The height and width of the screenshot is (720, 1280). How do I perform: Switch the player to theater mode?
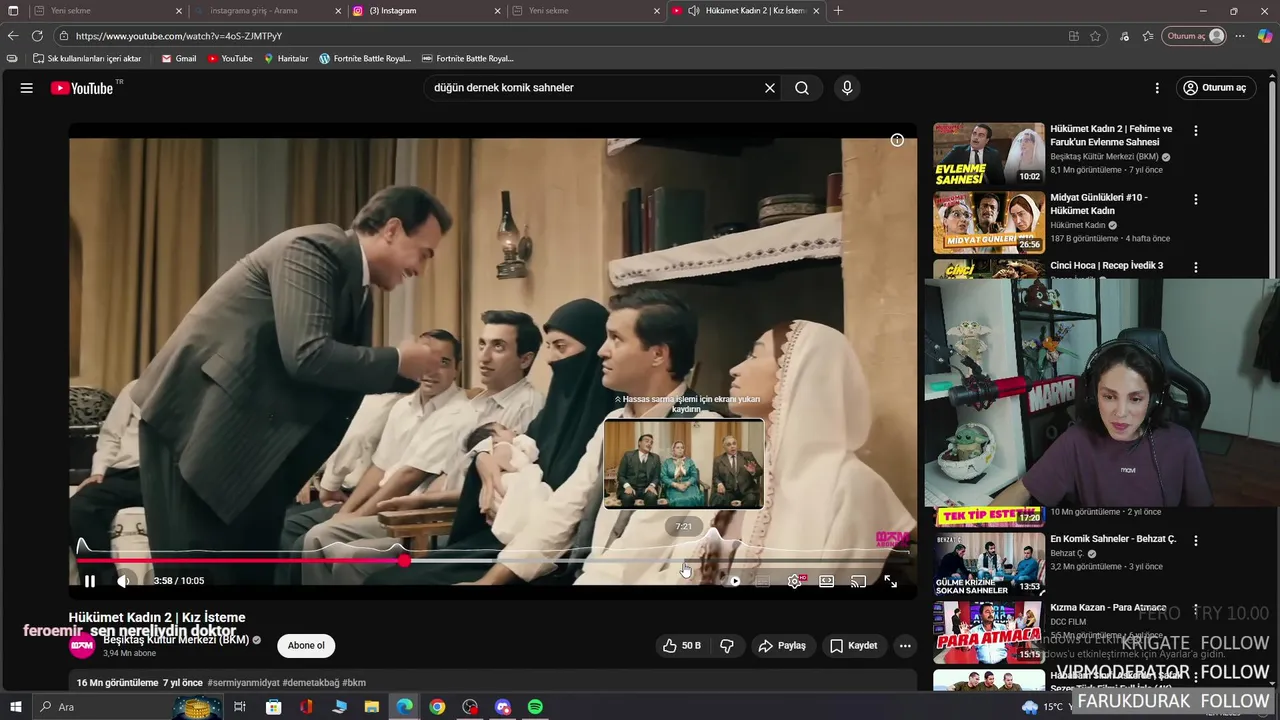coord(827,581)
